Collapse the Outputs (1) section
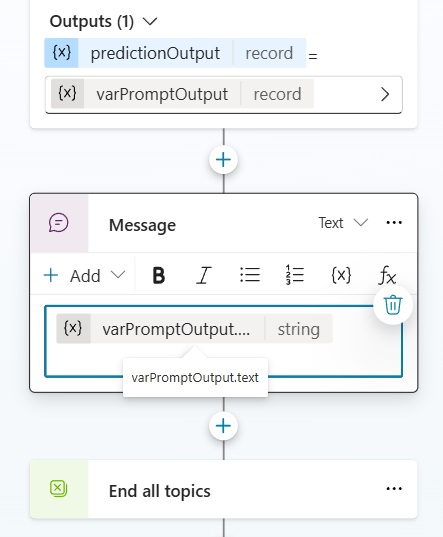 [x=150, y=22]
